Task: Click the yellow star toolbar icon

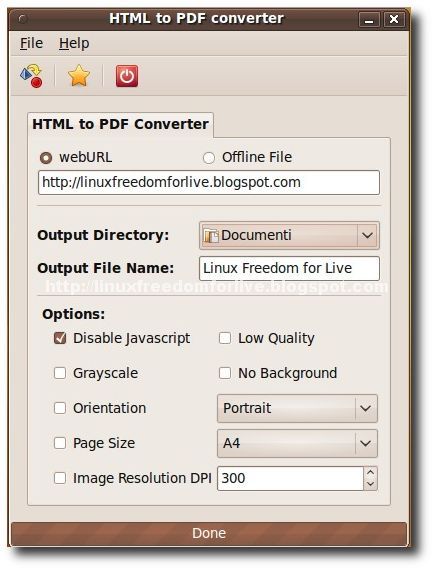Action: pos(79,76)
